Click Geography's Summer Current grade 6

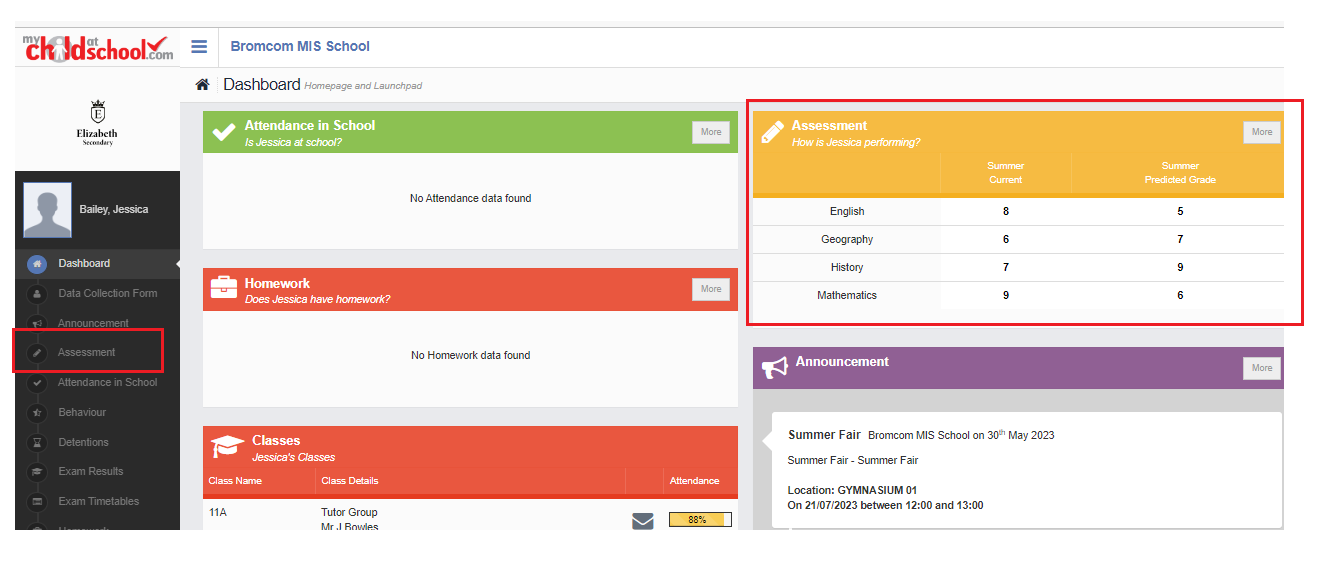pos(1006,240)
